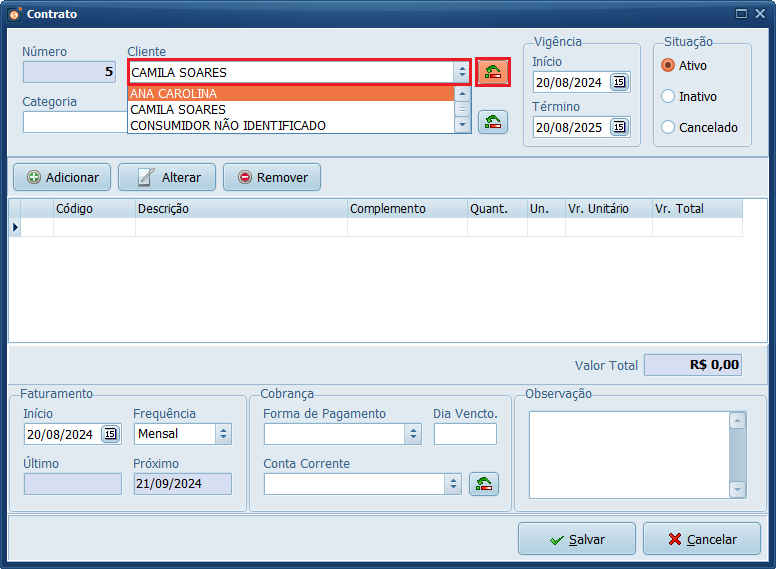The width and height of the screenshot is (776, 569).
Task: Click the Quant. column header
Action: (497, 209)
